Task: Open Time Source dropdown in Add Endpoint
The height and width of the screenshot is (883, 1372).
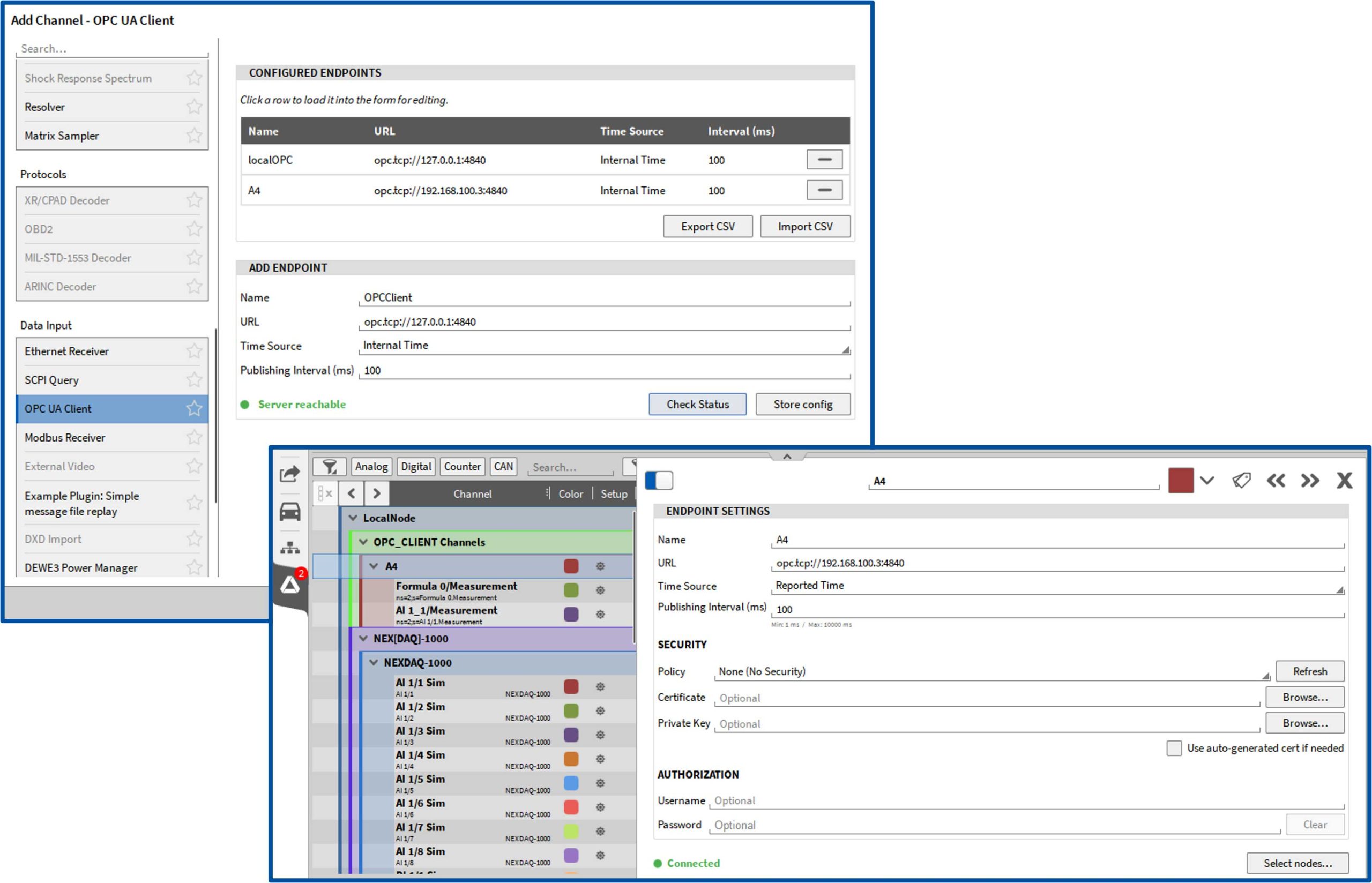Action: click(x=605, y=345)
